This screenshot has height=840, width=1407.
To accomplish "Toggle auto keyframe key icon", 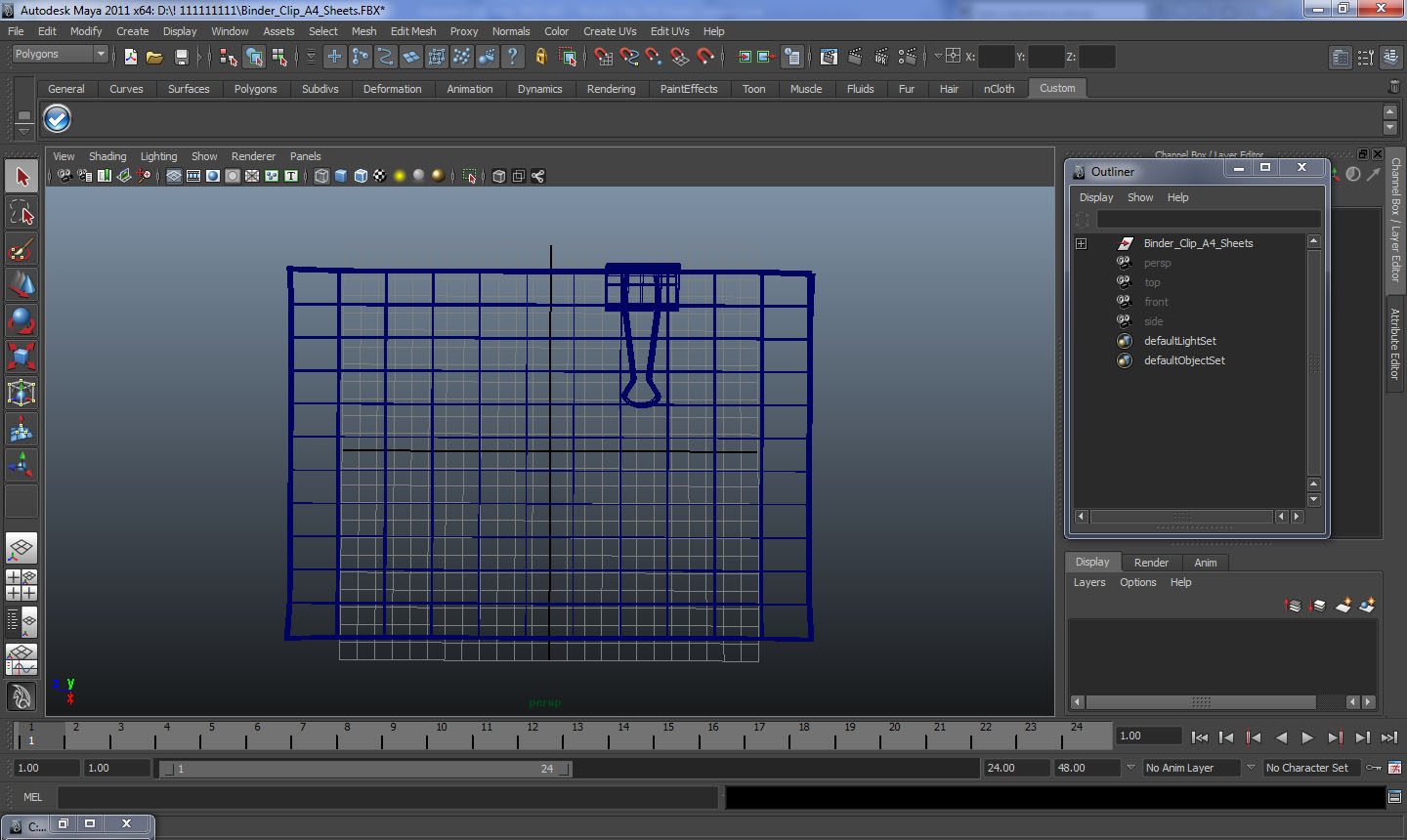I will coord(1375,768).
